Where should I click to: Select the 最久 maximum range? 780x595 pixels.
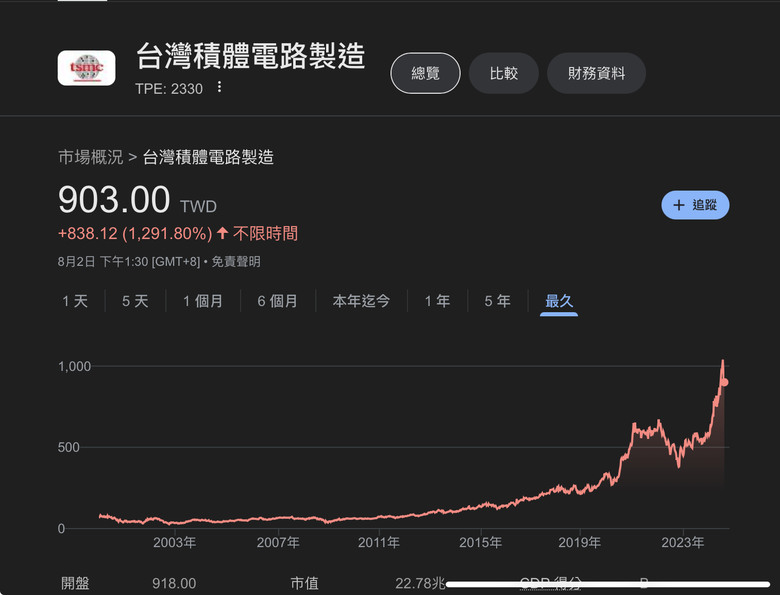[559, 301]
